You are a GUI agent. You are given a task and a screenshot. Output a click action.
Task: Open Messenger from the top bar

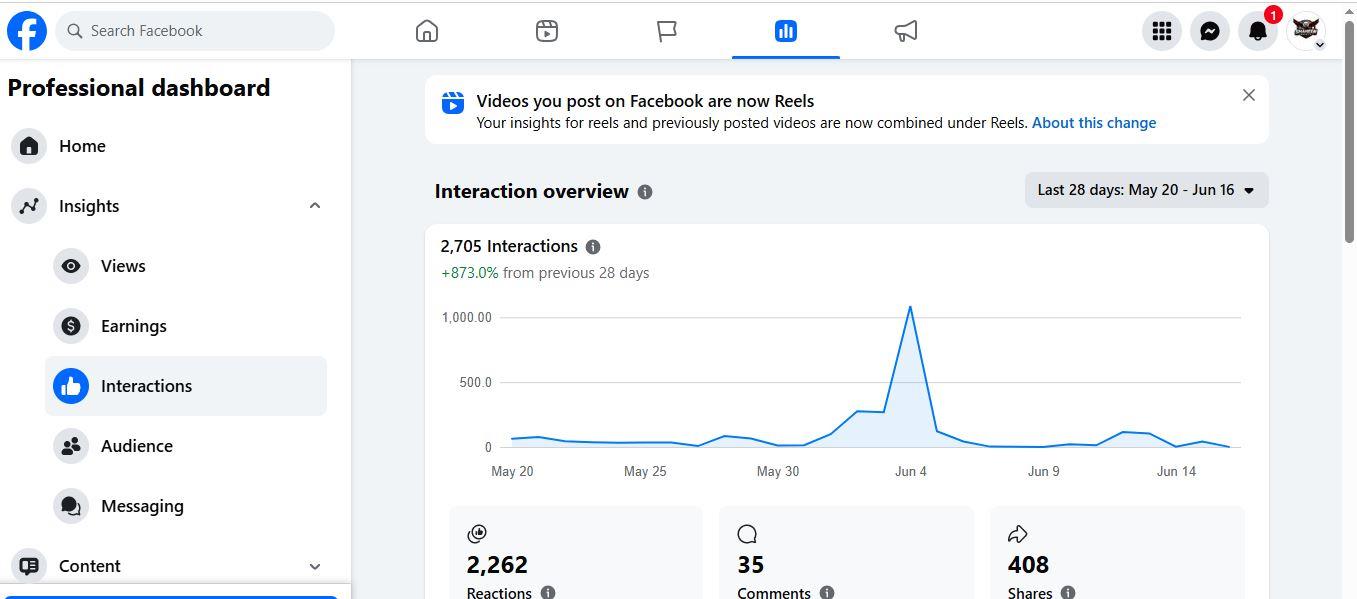(x=1210, y=31)
